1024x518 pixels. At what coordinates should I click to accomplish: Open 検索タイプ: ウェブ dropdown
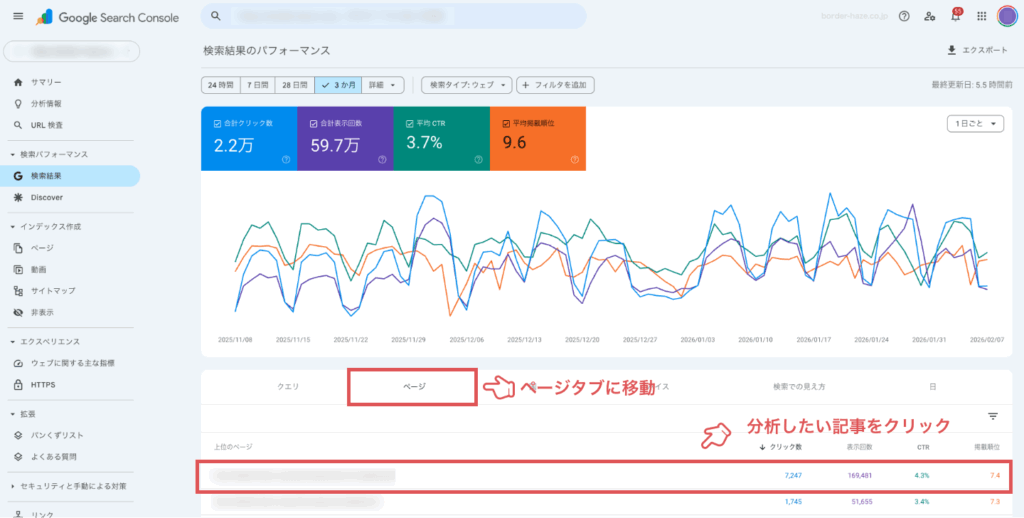466,85
